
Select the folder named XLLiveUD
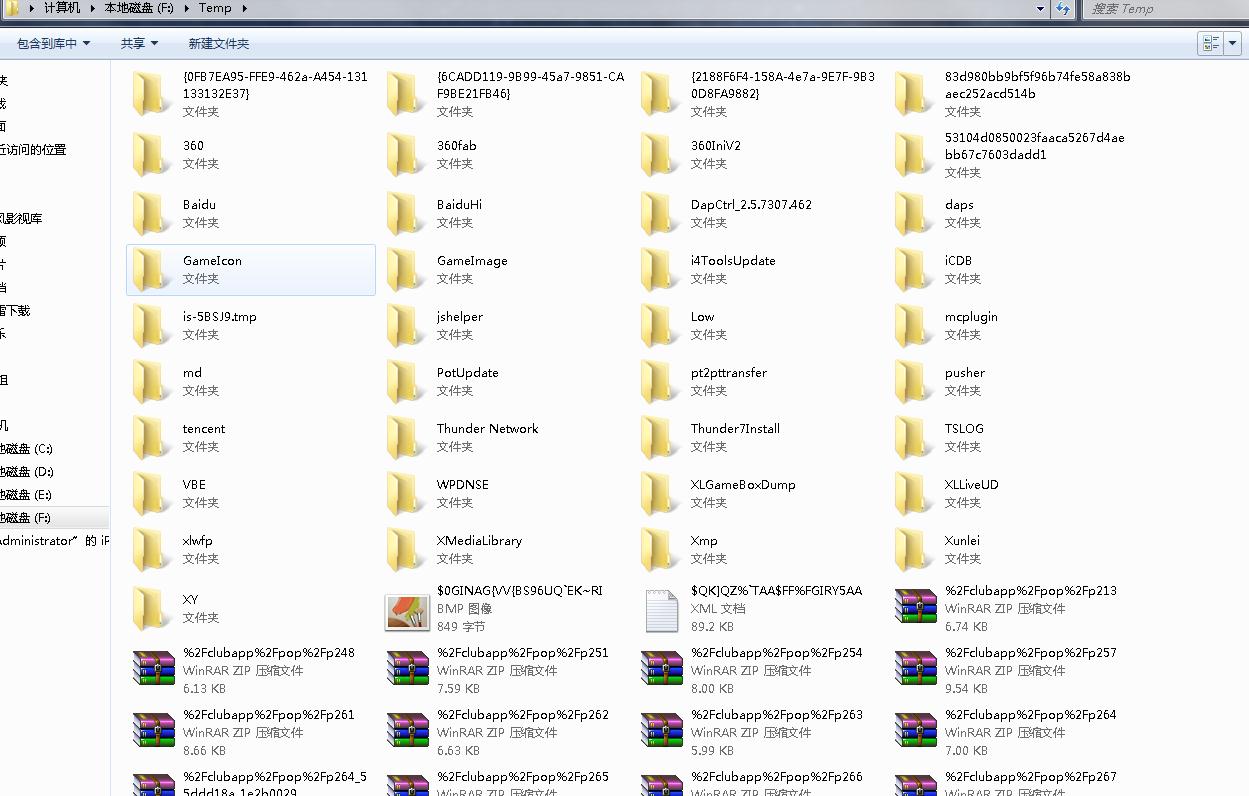click(x=971, y=484)
